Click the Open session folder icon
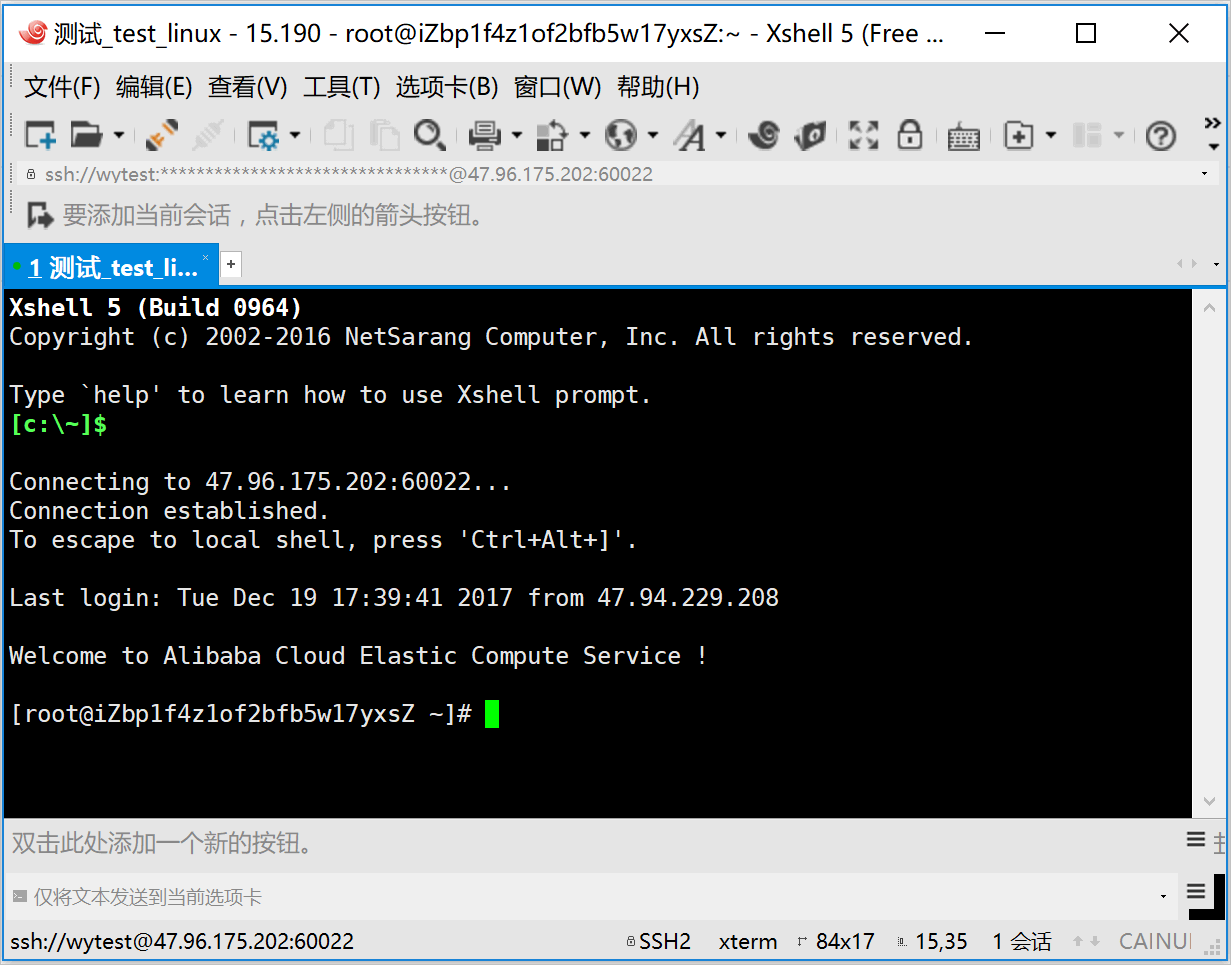Screen dimensions: 1231x965 (87, 135)
